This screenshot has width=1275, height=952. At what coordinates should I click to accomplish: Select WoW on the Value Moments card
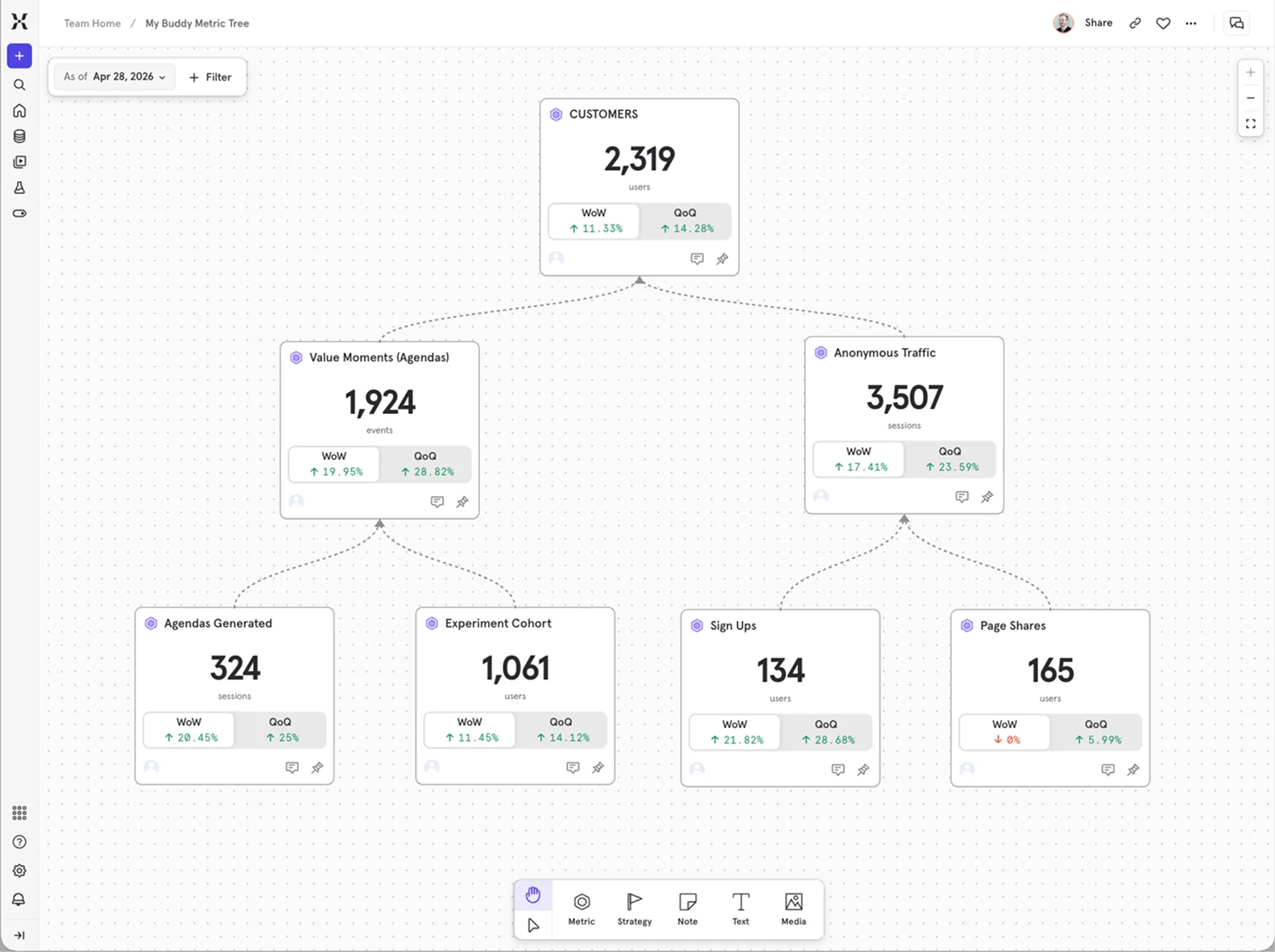[334, 464]
